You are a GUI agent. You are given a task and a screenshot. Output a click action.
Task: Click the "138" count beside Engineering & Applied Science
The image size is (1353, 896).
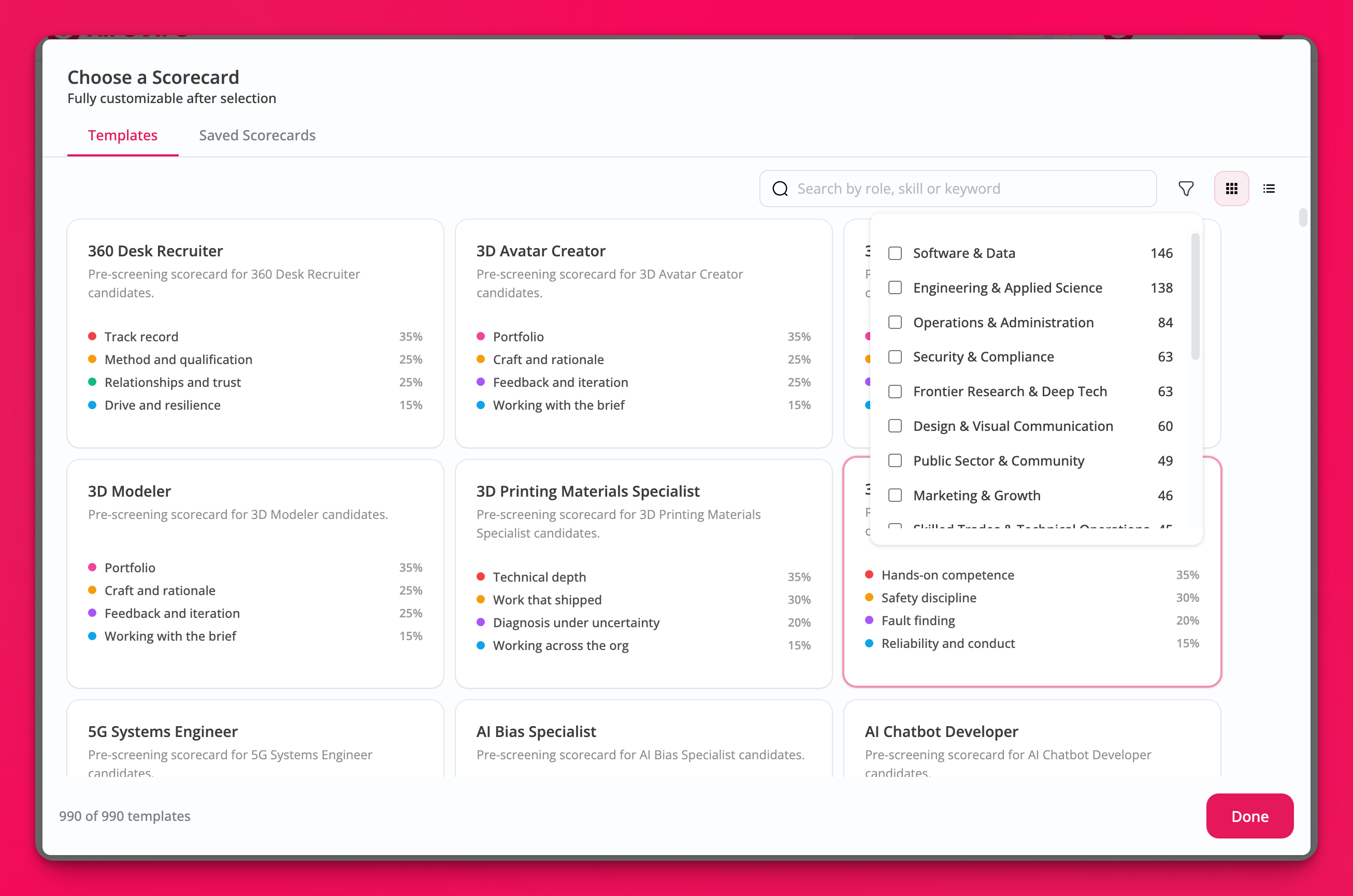1161,288
